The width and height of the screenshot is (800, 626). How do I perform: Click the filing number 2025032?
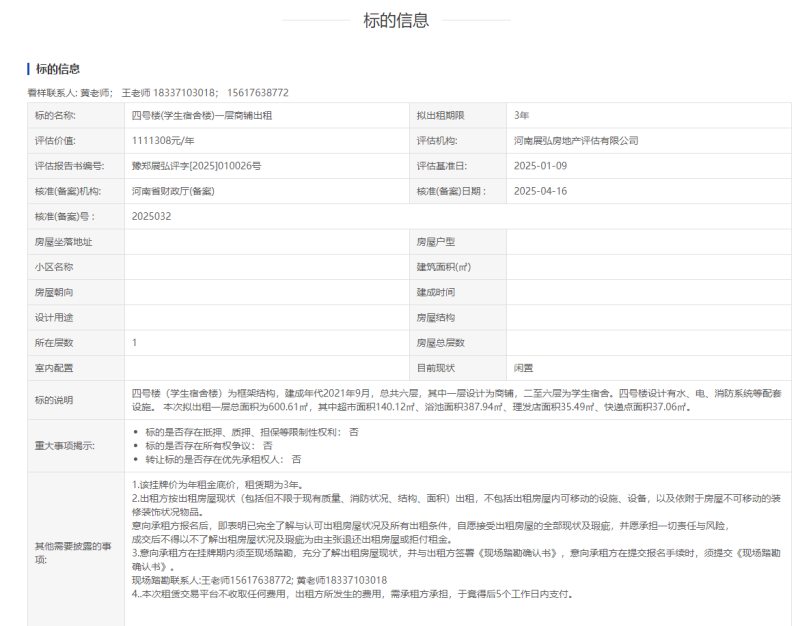coord(151,216)
